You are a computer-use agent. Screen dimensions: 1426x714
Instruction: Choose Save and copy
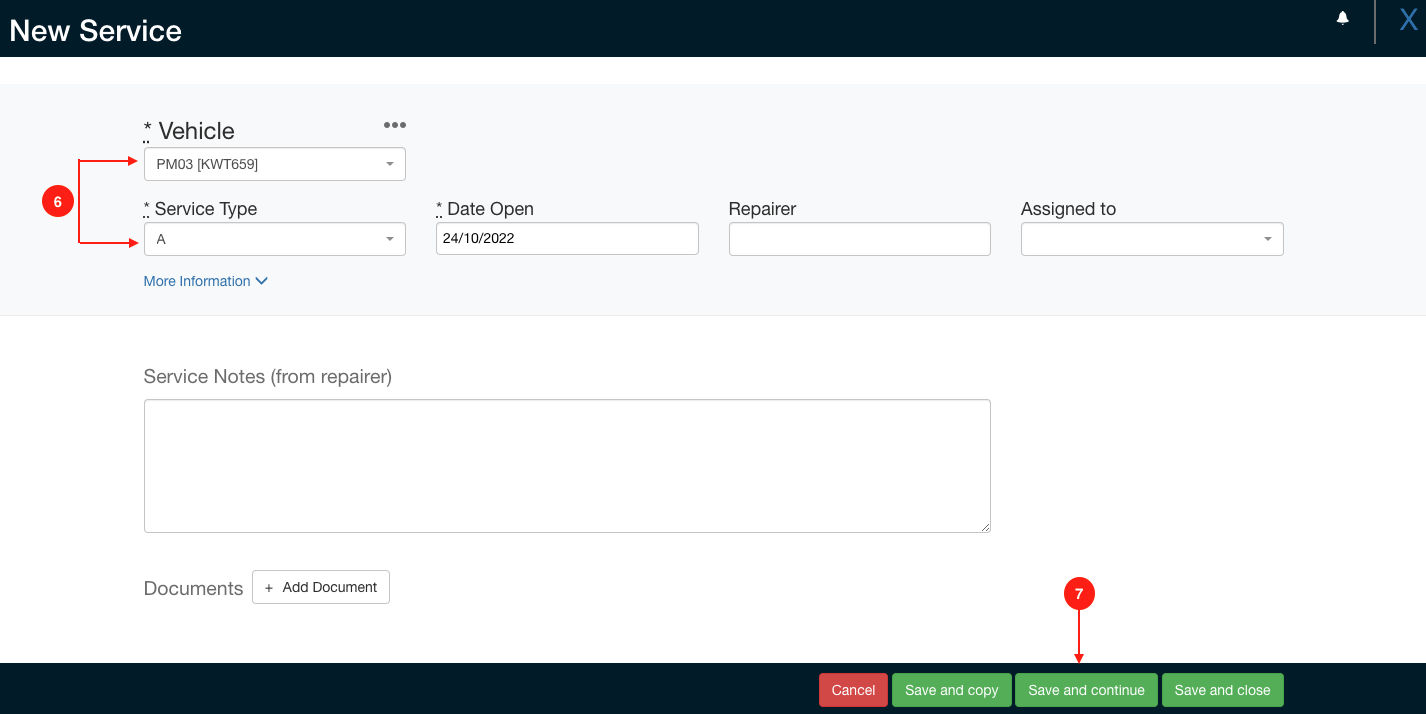[x=951, y=690]
